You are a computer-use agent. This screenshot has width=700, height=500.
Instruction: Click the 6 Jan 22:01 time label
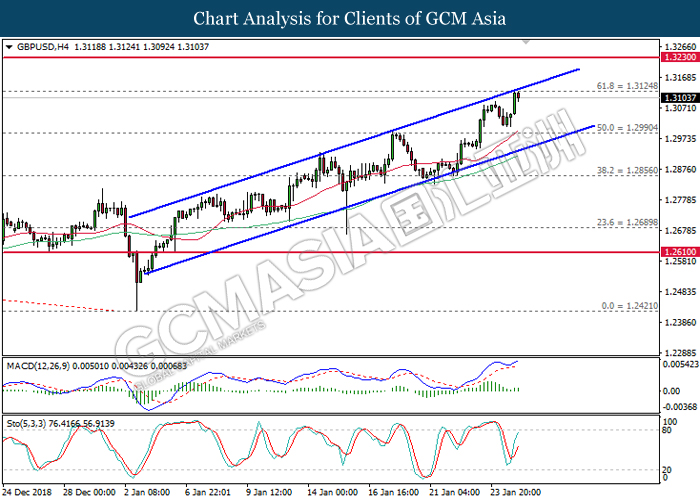pyautogui.click(x=208, y=492)
